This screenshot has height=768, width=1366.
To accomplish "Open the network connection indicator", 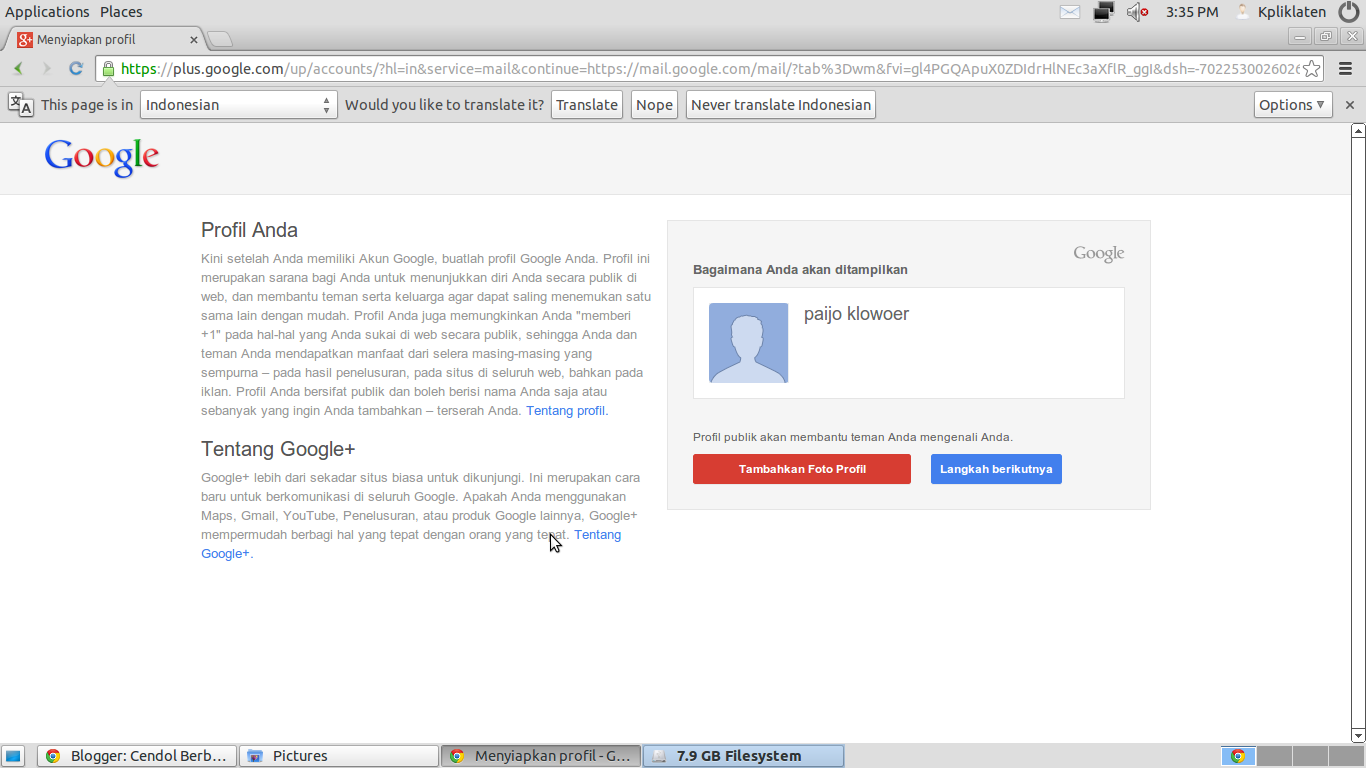I will (x=1103, y=12).
